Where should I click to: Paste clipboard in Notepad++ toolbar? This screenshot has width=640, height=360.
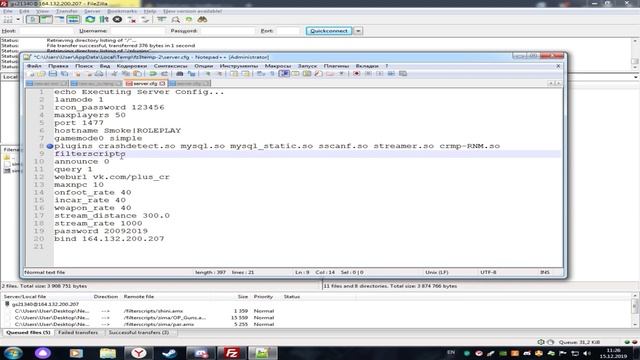click(x=137, y=74)
